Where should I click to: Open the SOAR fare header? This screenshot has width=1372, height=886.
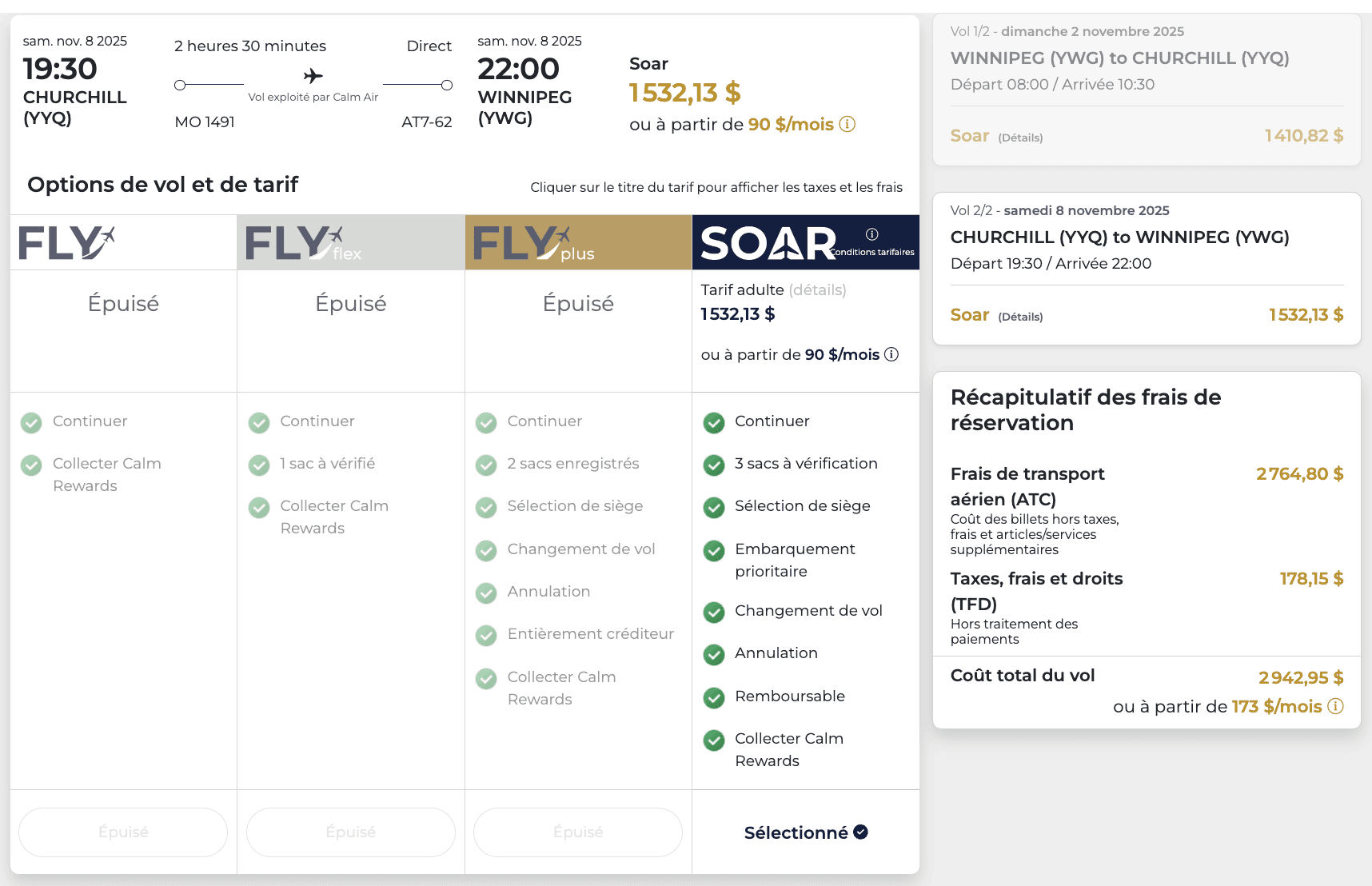pos(806,242)
